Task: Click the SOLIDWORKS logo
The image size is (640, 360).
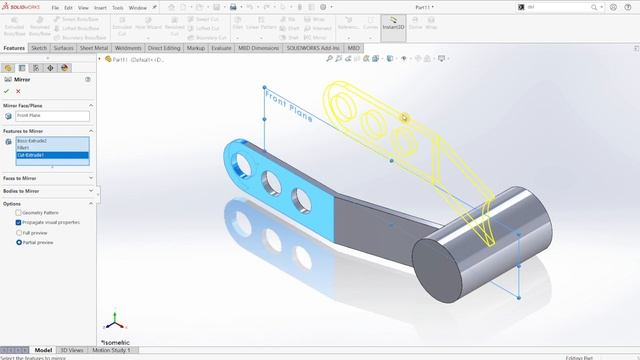Action: 21,7
